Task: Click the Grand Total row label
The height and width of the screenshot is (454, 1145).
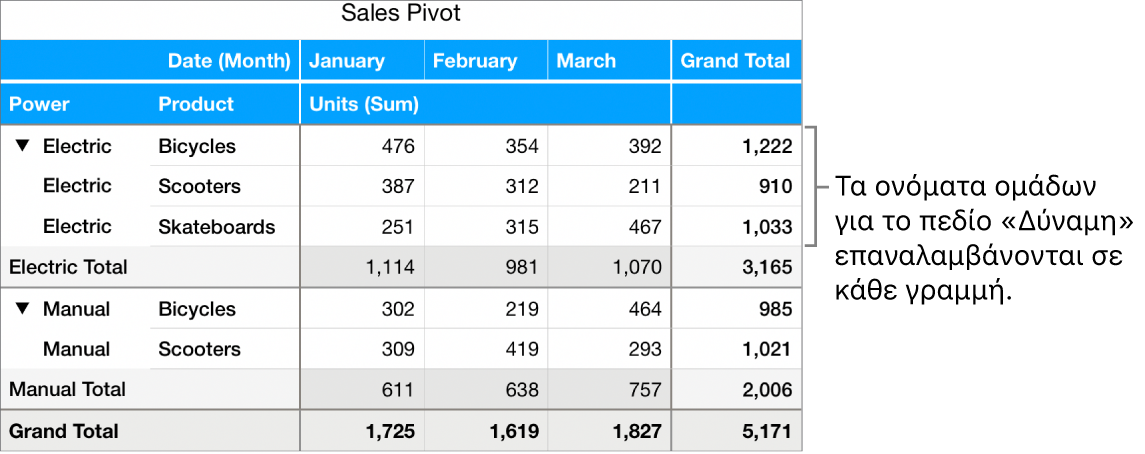Action: point(64,431)
